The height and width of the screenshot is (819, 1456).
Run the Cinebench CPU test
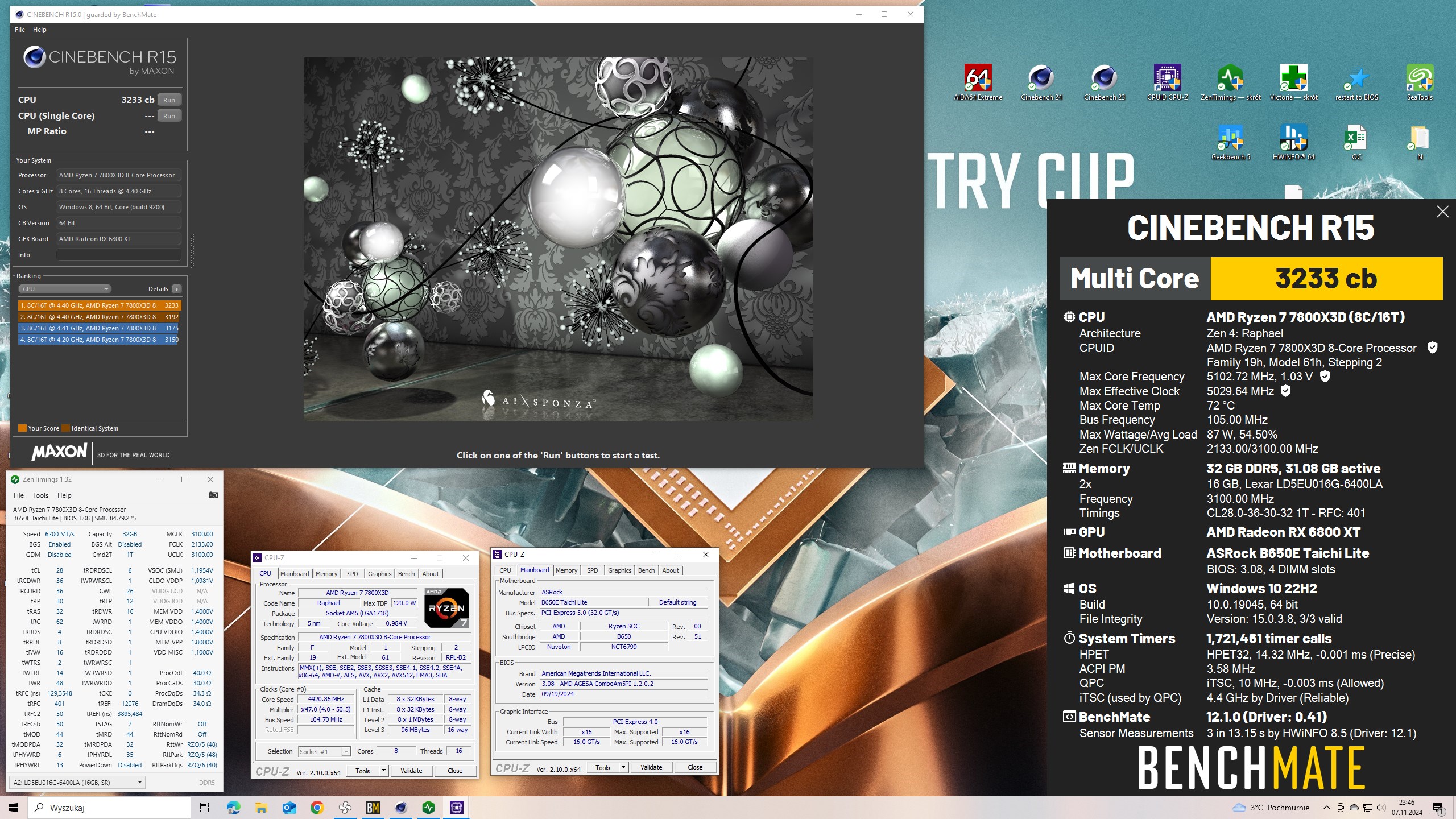pyautogui.click(x=169, y=100)
